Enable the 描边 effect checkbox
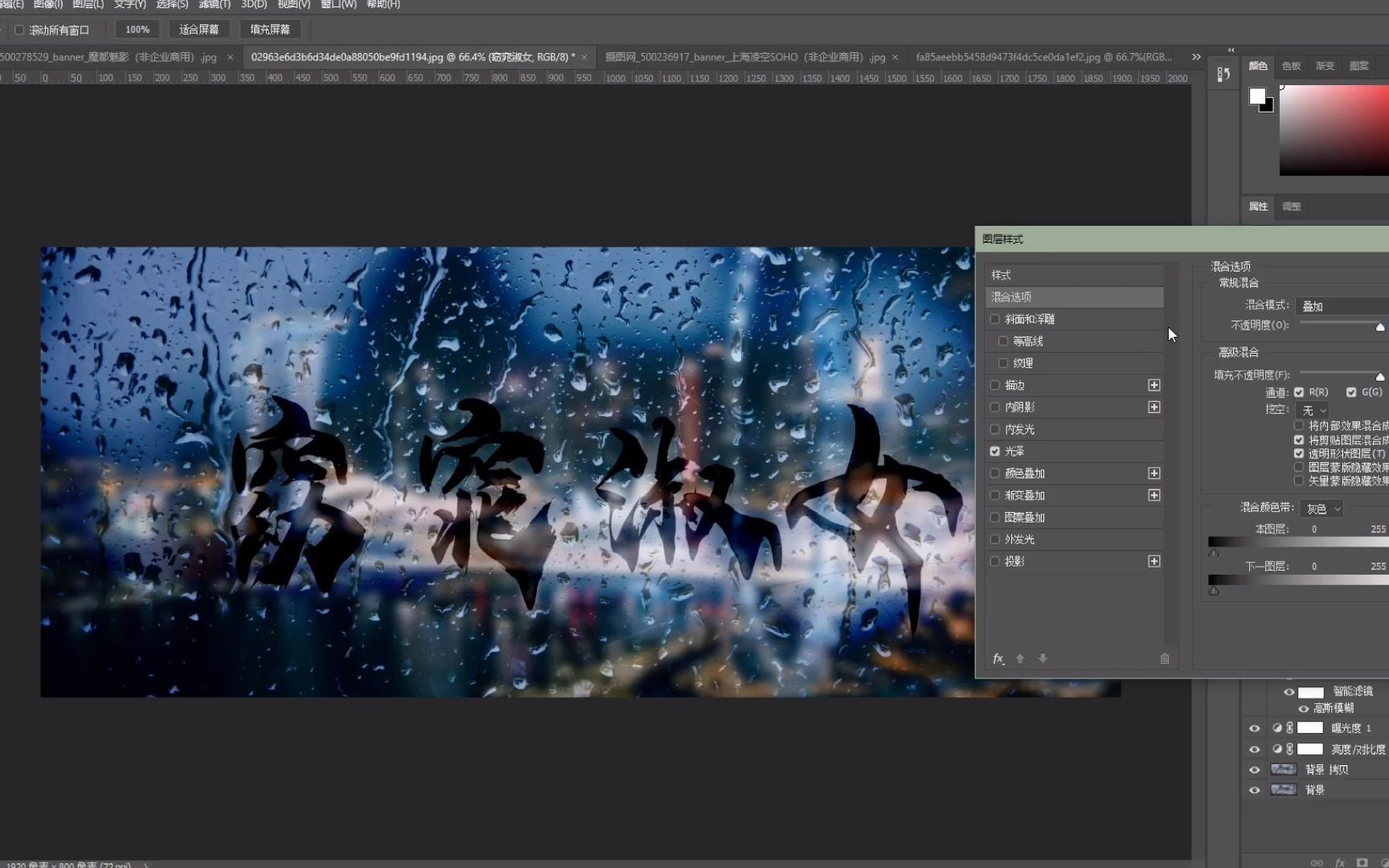 [995, 385]
